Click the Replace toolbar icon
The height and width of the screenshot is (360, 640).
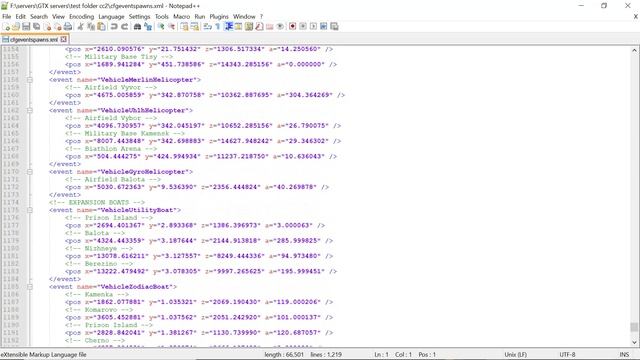[148, 27]
